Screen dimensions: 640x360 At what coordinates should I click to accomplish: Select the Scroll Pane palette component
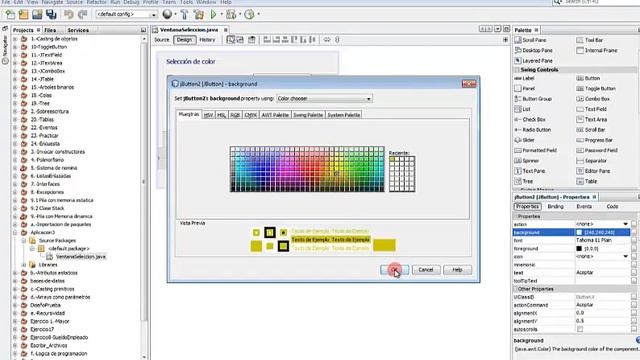tap(530, 40)
